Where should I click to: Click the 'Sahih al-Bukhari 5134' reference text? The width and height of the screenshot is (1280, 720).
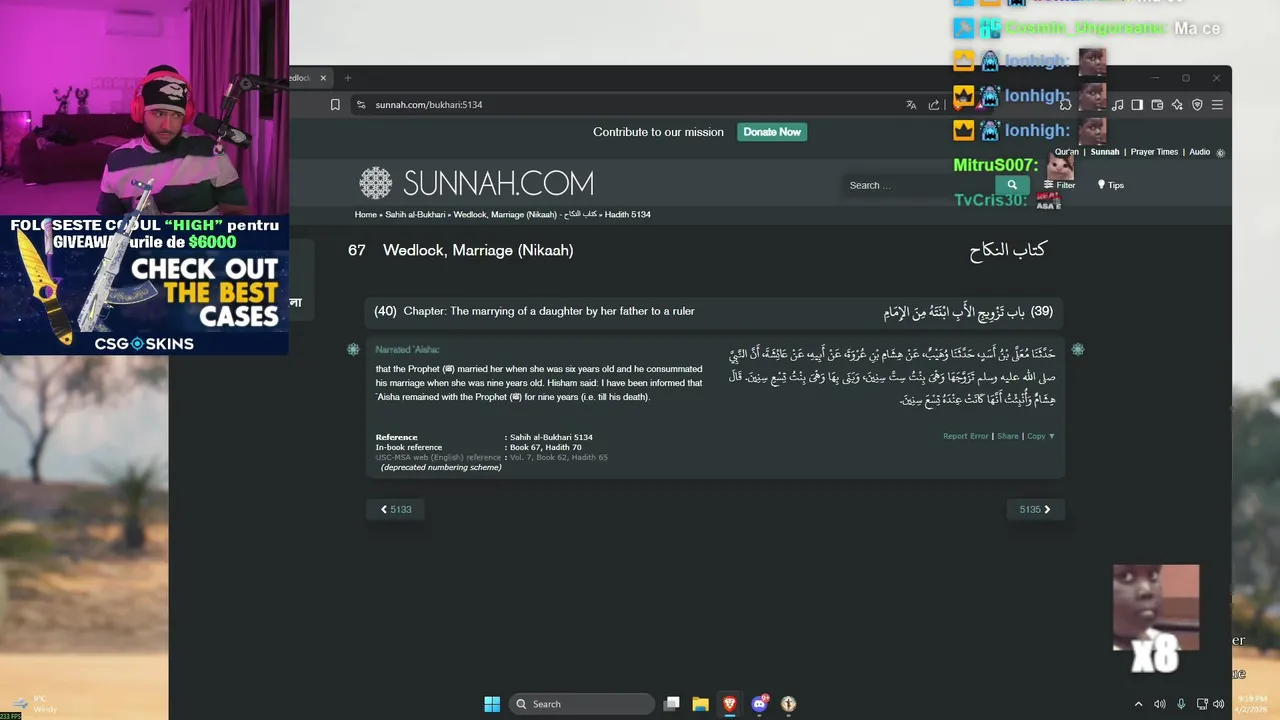(x=551, y=437)
